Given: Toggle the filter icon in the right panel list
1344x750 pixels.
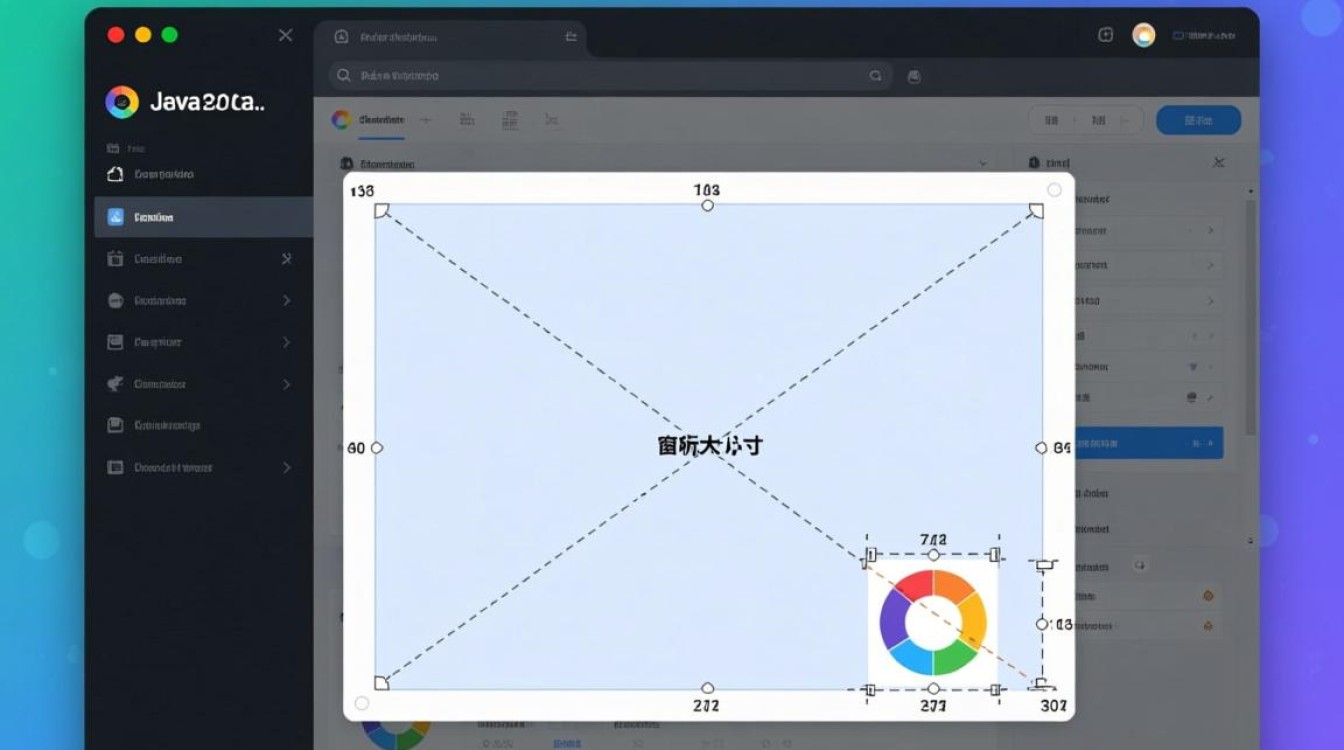Looking at the screenshot, I should point(1193,367).
